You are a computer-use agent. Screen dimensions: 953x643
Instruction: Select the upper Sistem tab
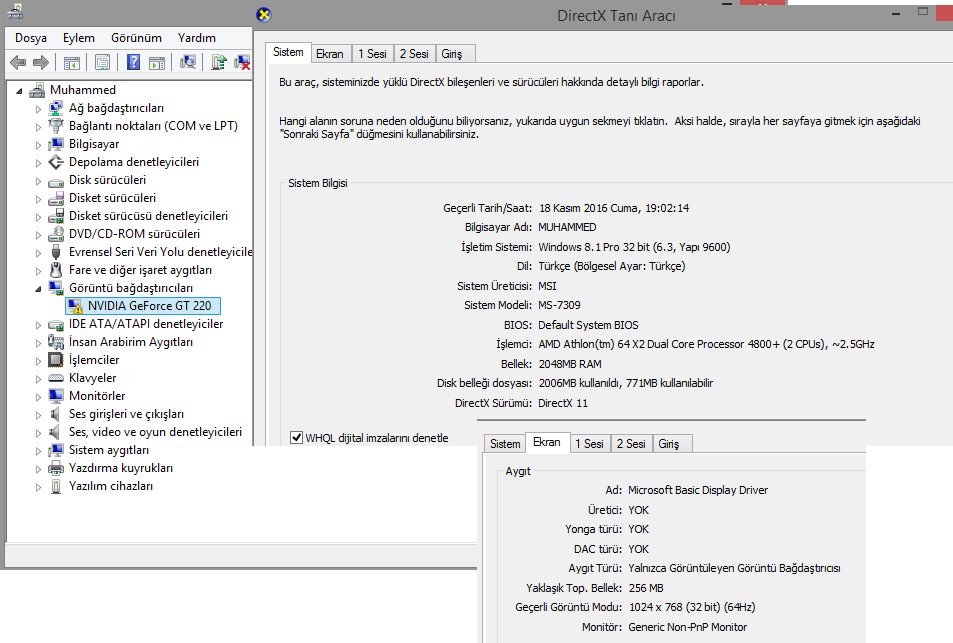(288, 52)
